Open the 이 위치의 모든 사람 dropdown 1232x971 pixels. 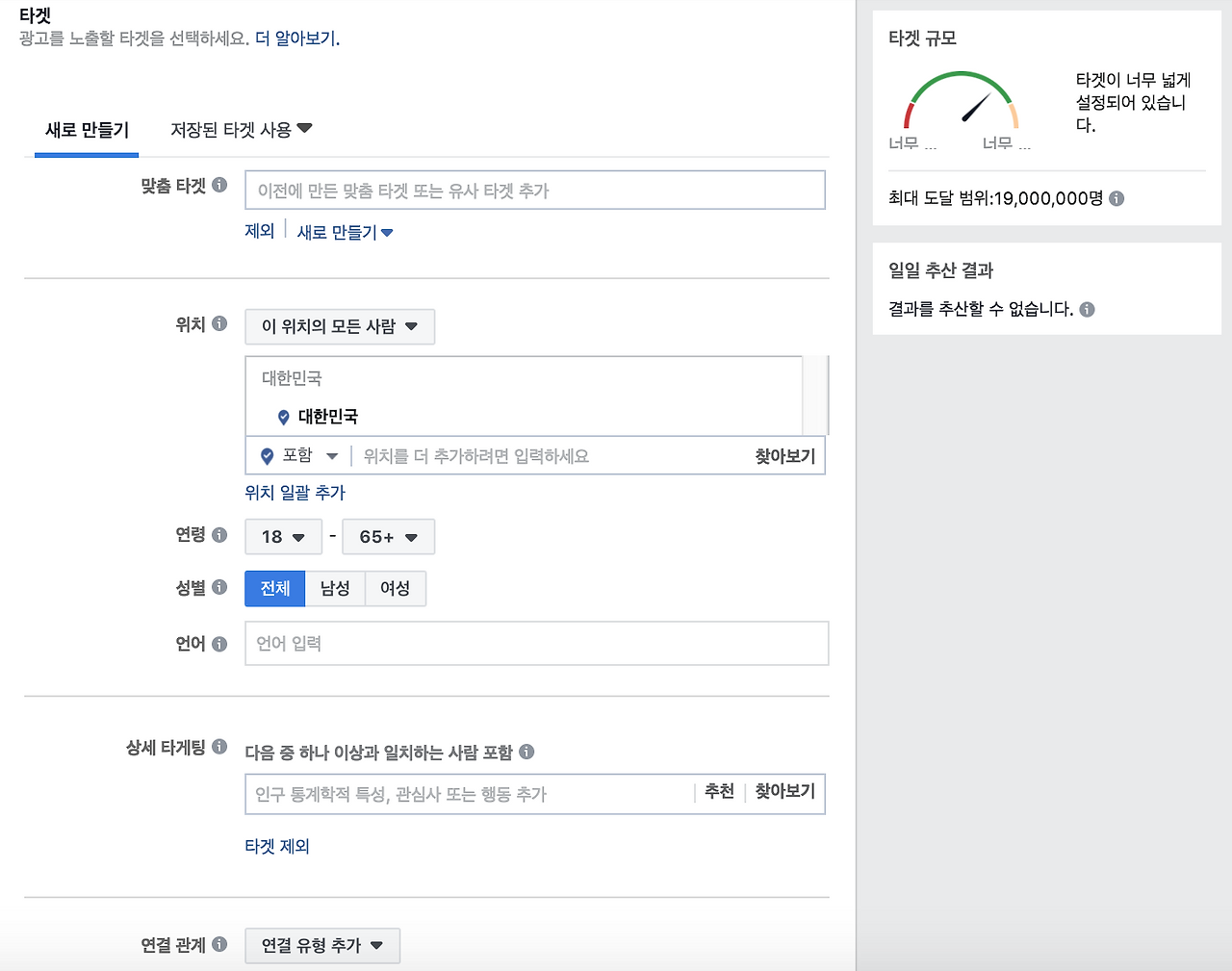click(x=339, y=326)
